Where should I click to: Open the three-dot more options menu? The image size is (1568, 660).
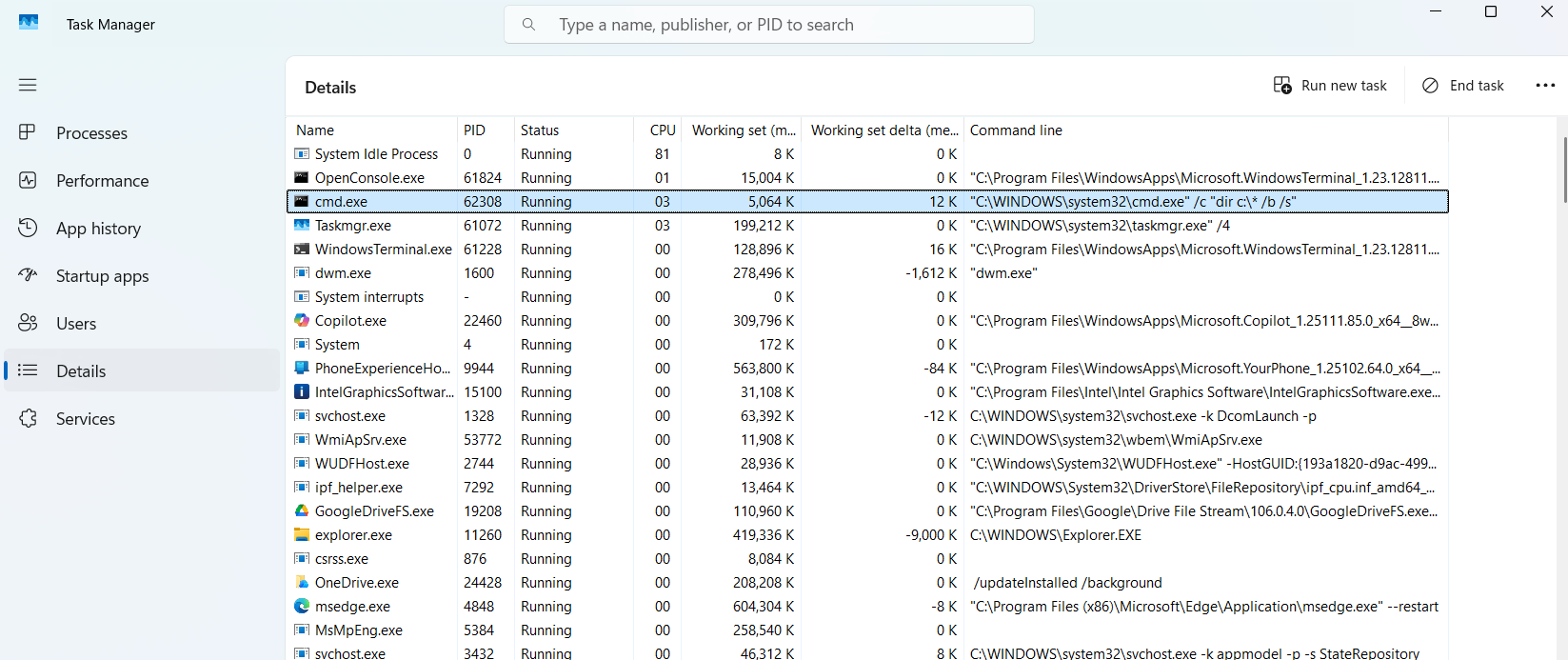pyautogui.click(x=1545, y=86)
